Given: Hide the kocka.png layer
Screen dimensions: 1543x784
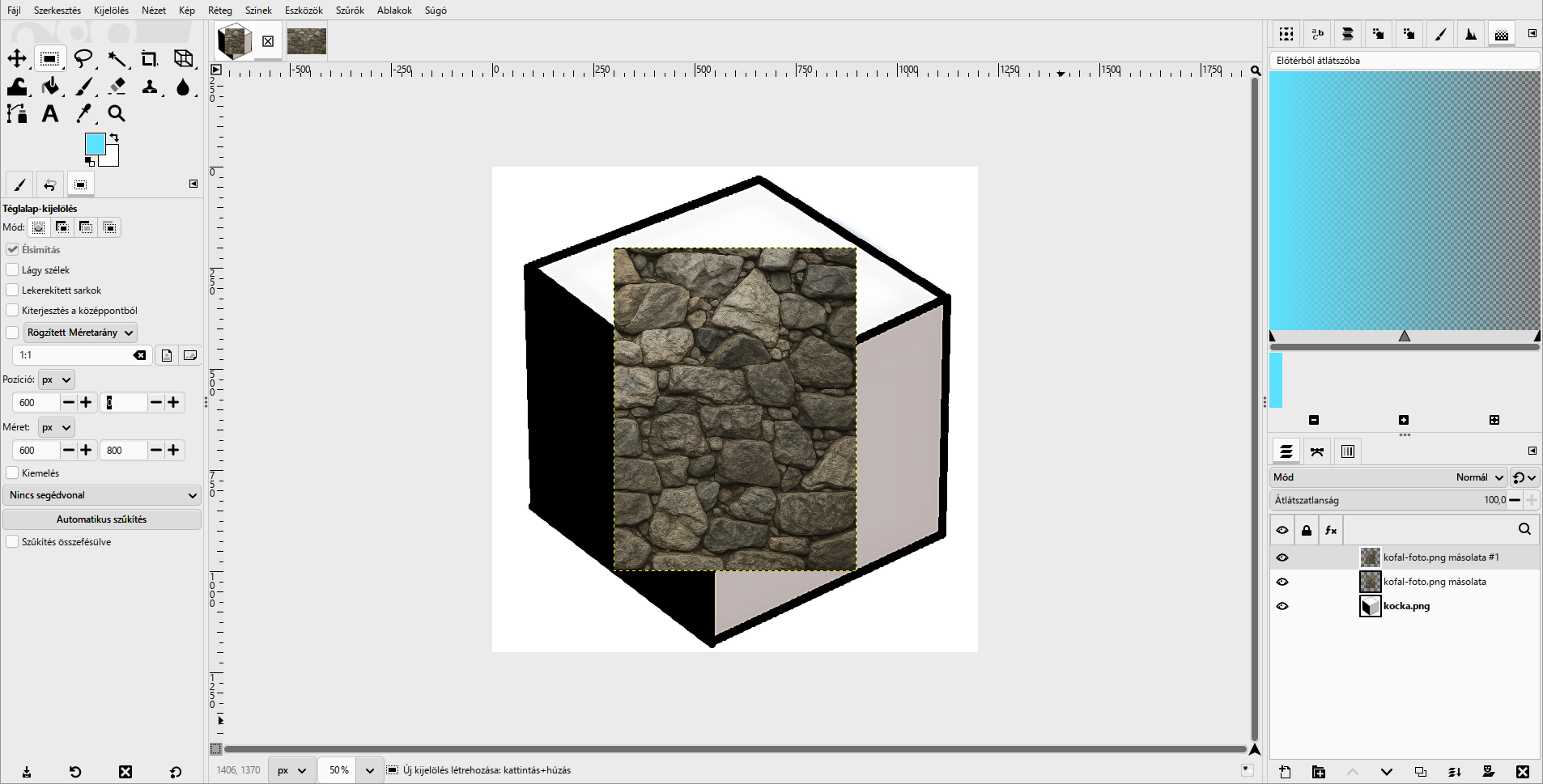Looking at the screenshot, I should pyautogui.click(x=1282, y=606).
